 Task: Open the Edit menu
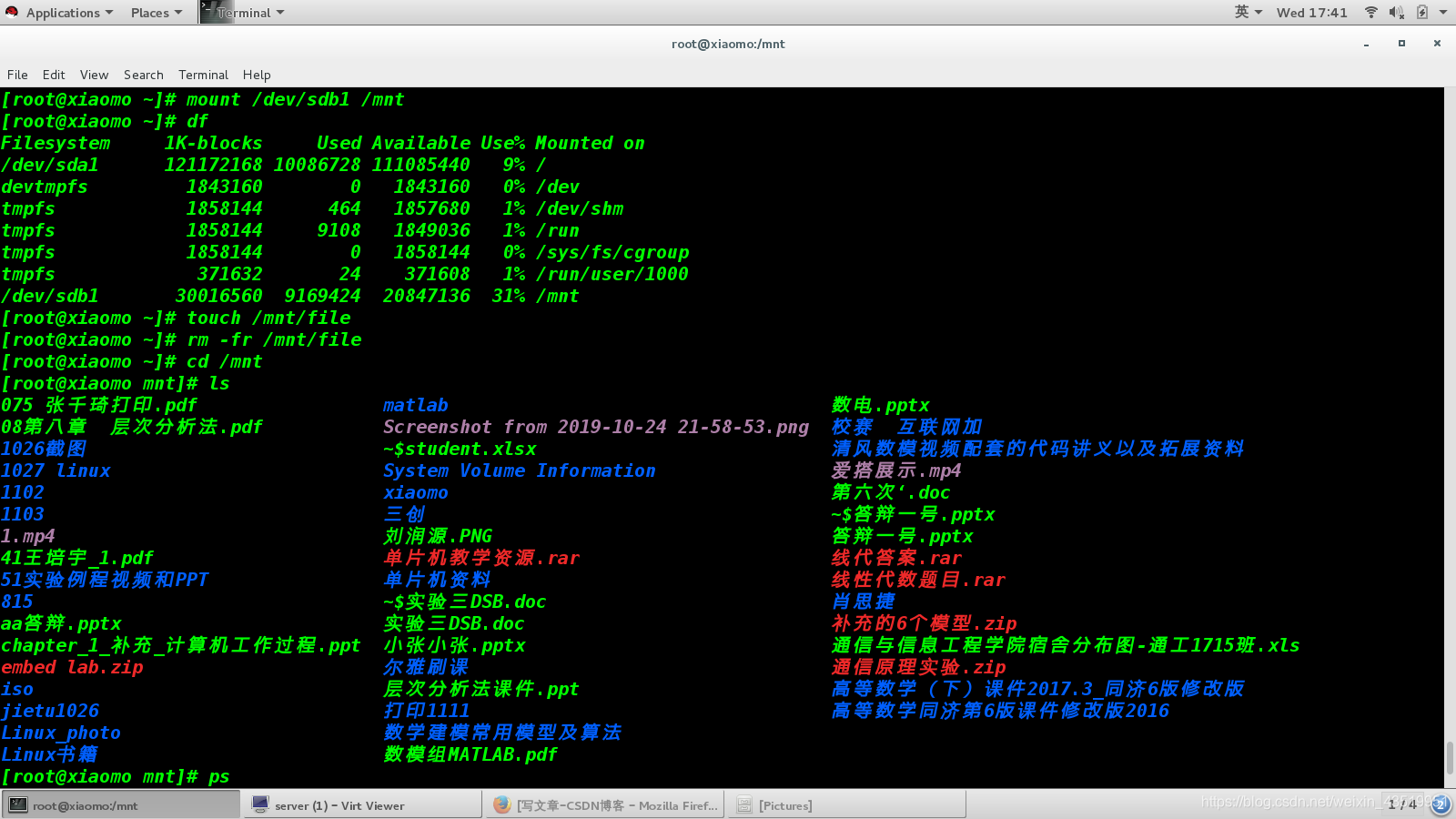pos(54,75)
